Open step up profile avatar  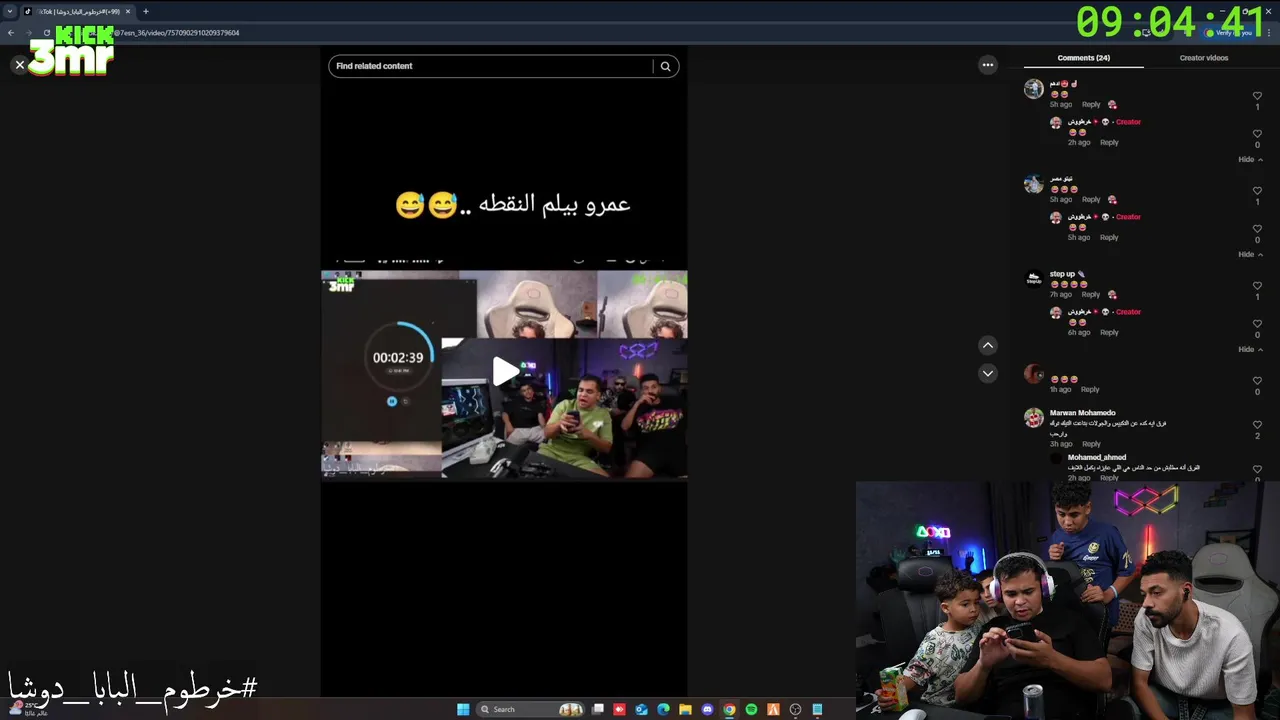click(1034, 279)
